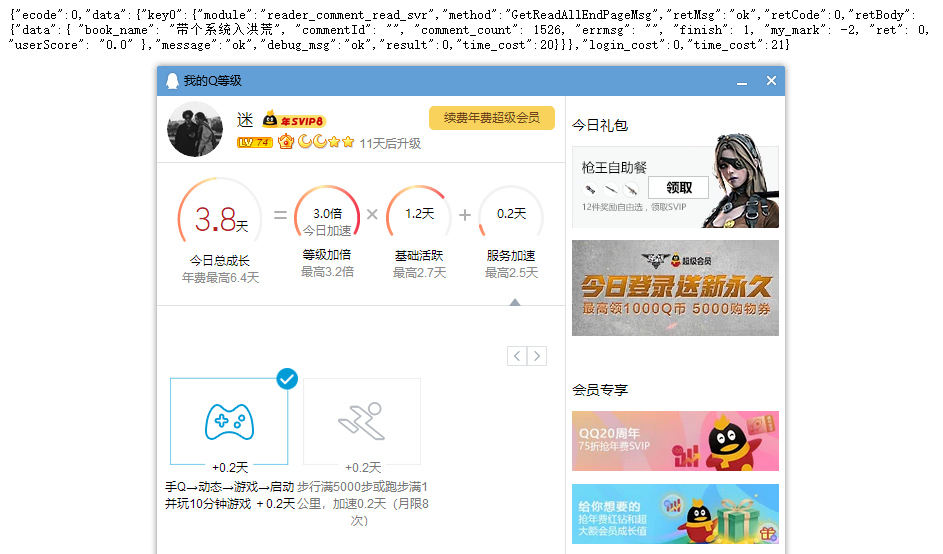This screenshot has width=943, height=554.
Task: Click the third gun icon in gift
Action: 631,189
